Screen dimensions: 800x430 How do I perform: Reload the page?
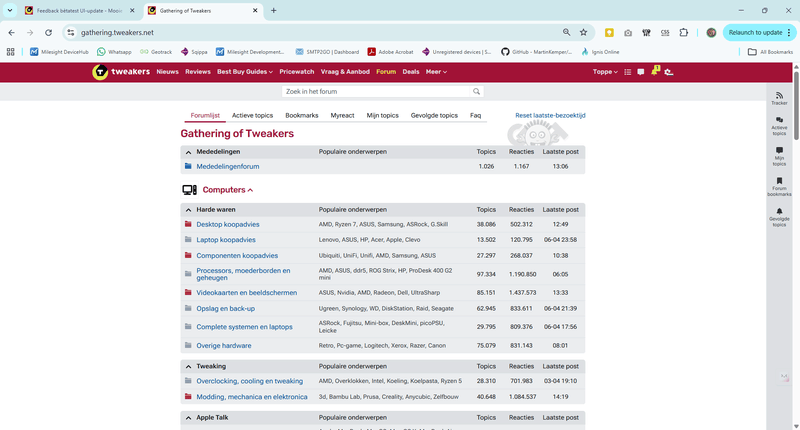[x=48, y=32]
